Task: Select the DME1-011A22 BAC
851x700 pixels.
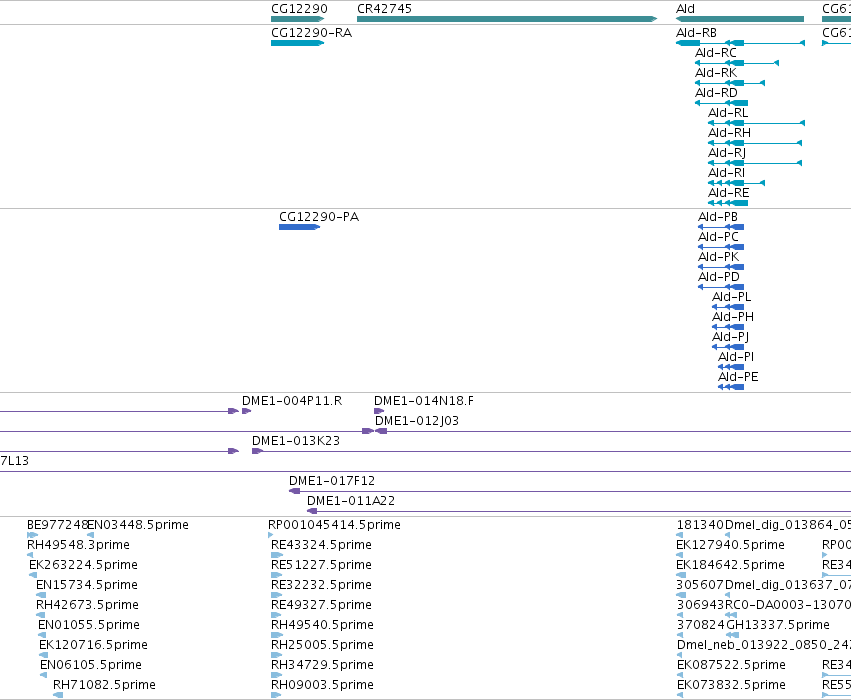Action: coord(579,511)
